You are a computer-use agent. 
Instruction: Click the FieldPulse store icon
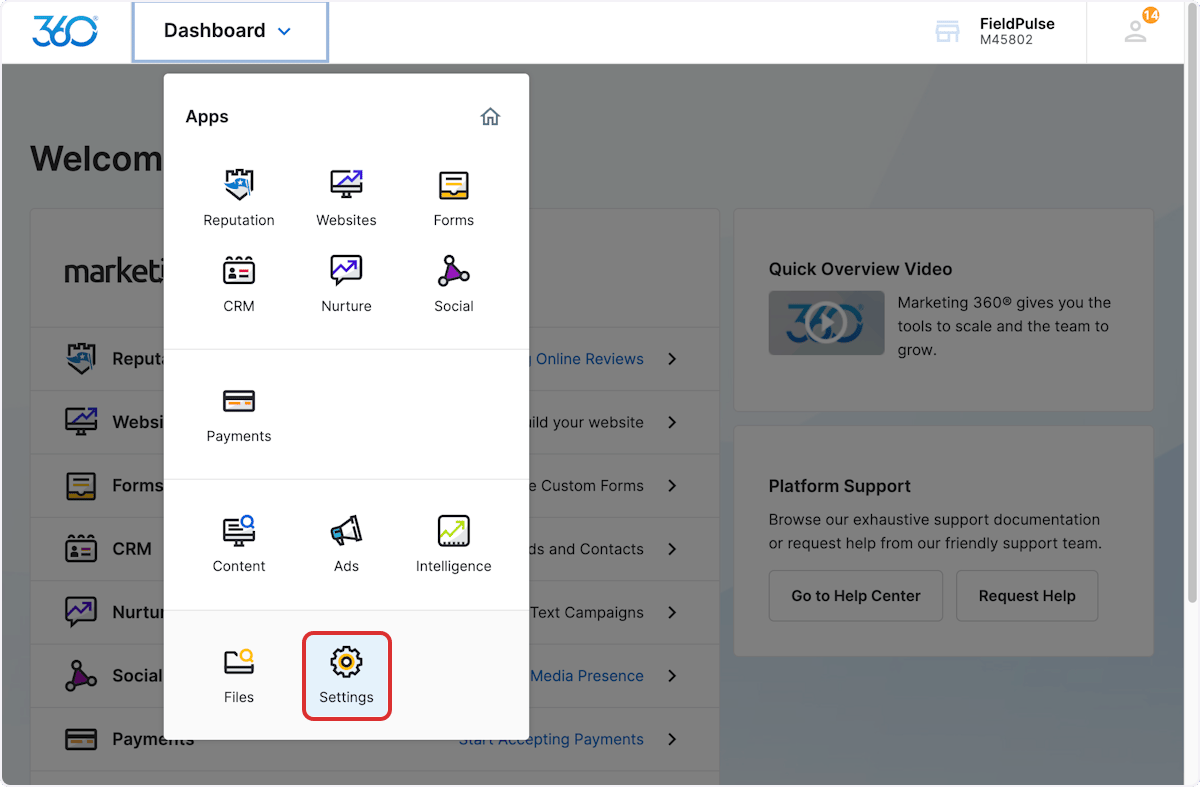[x=947, y=31]
